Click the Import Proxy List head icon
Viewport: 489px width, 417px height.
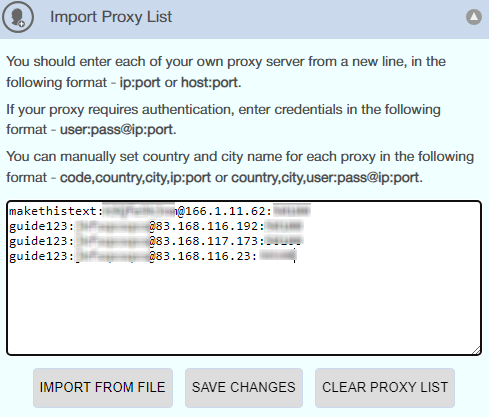(18, 17)
